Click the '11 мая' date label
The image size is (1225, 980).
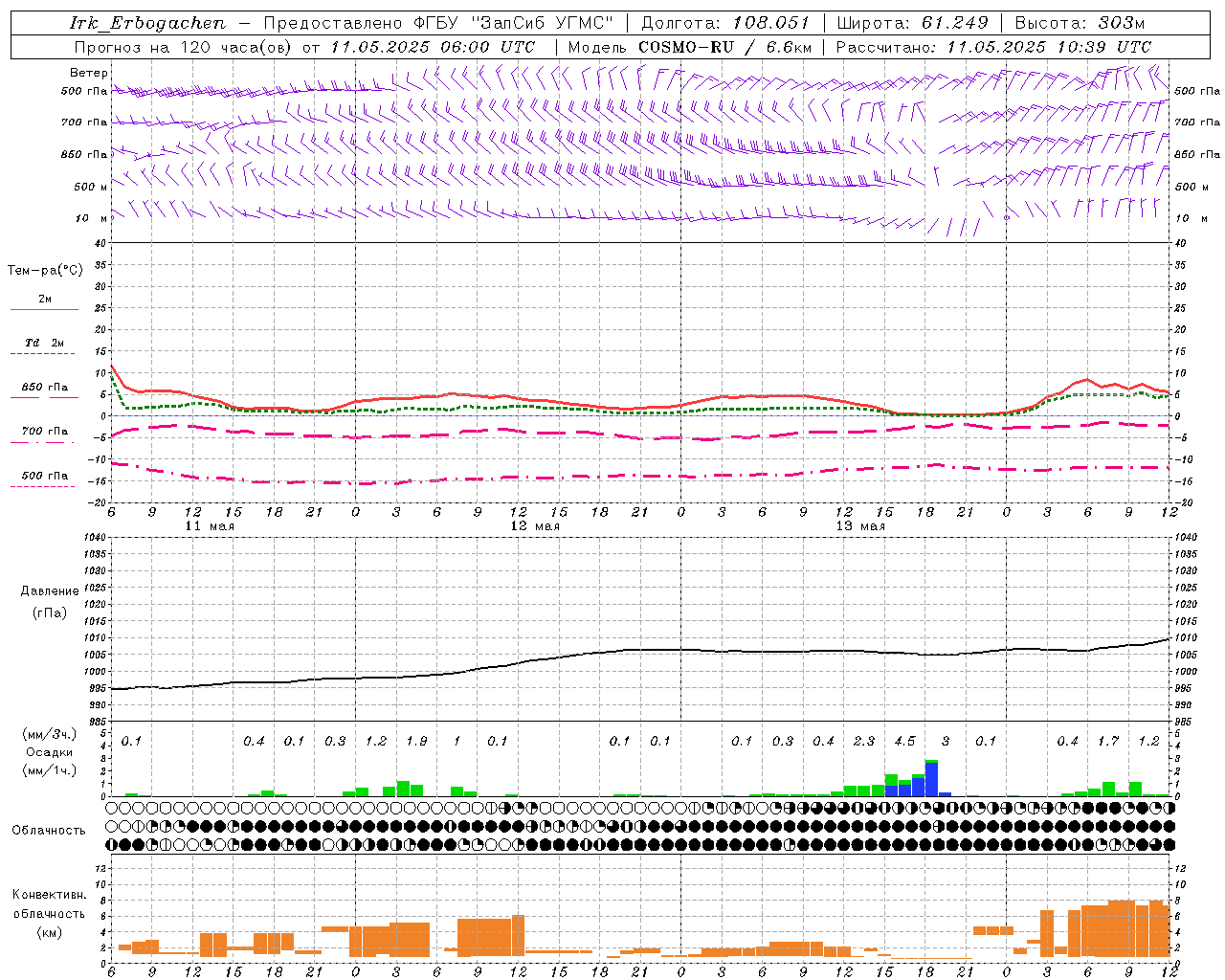pyautogui.click(x=210, y=526)
